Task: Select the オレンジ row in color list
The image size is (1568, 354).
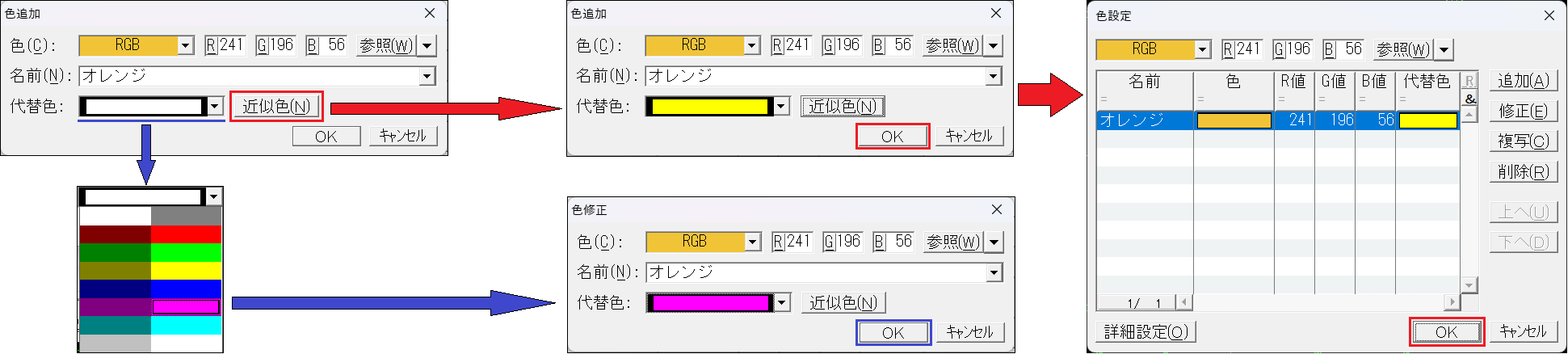Action: 1278,120
